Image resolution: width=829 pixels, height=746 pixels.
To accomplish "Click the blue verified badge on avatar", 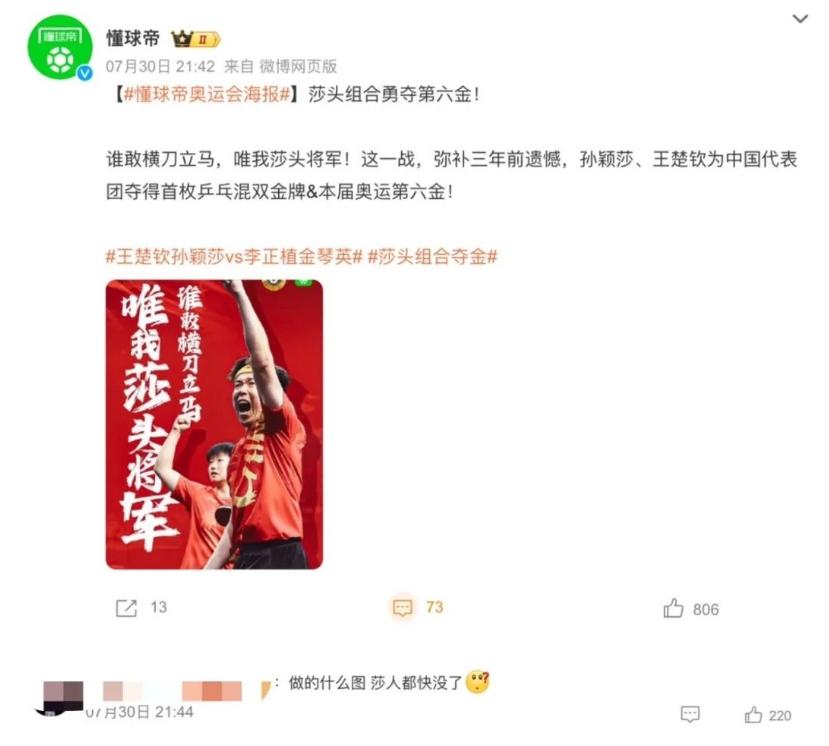I will pos(85,73).
